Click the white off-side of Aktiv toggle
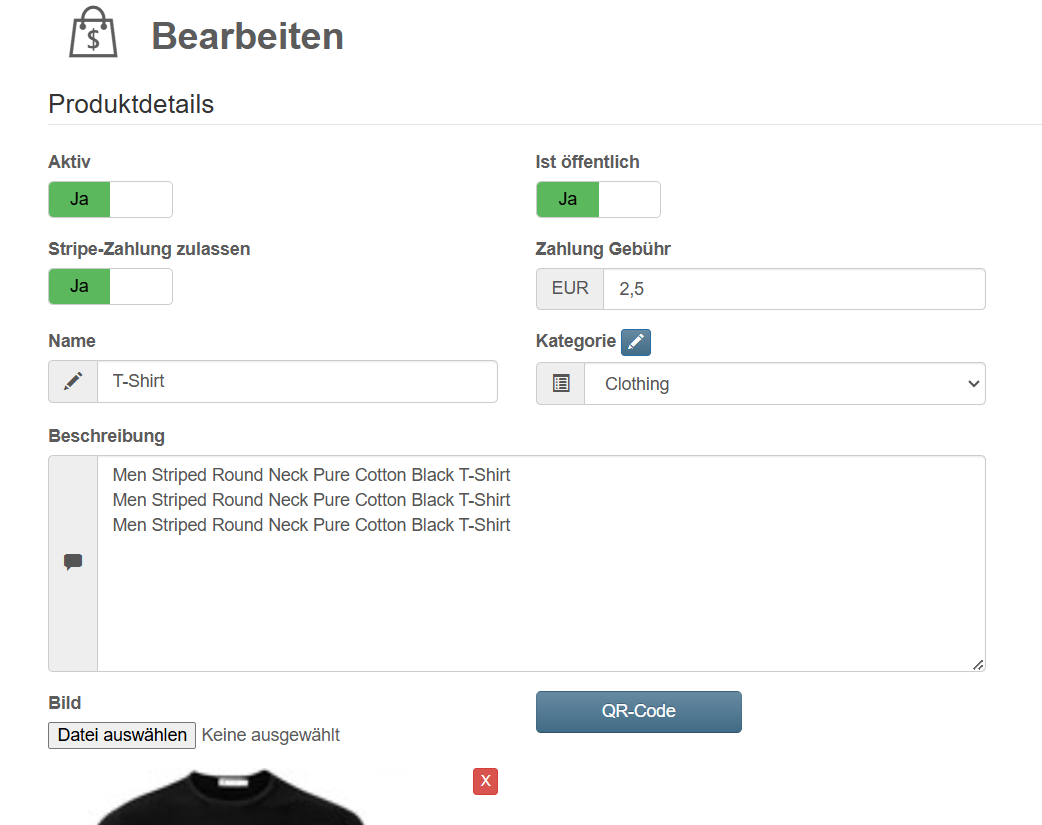 point(141,199)
